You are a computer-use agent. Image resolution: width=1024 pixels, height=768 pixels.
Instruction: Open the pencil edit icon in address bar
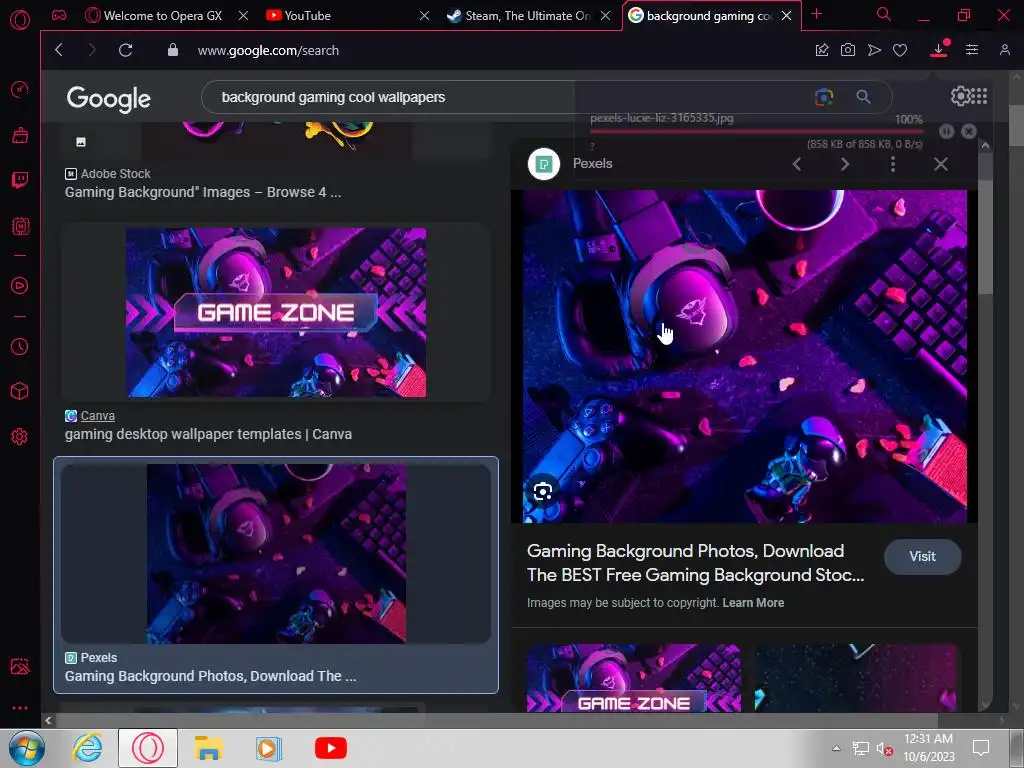coord(822,50)
